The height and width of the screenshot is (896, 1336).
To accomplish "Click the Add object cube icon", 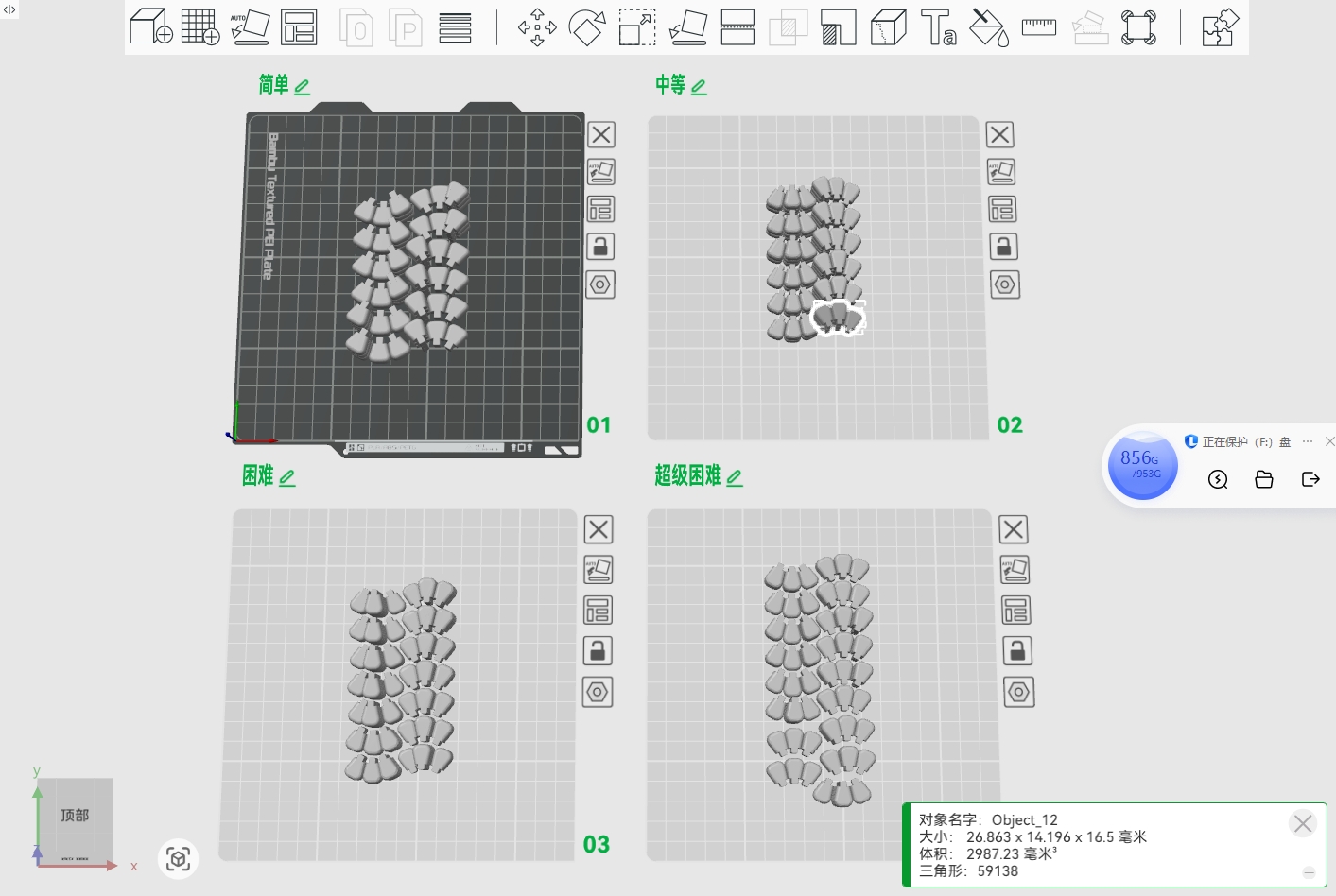I will 151,26.
